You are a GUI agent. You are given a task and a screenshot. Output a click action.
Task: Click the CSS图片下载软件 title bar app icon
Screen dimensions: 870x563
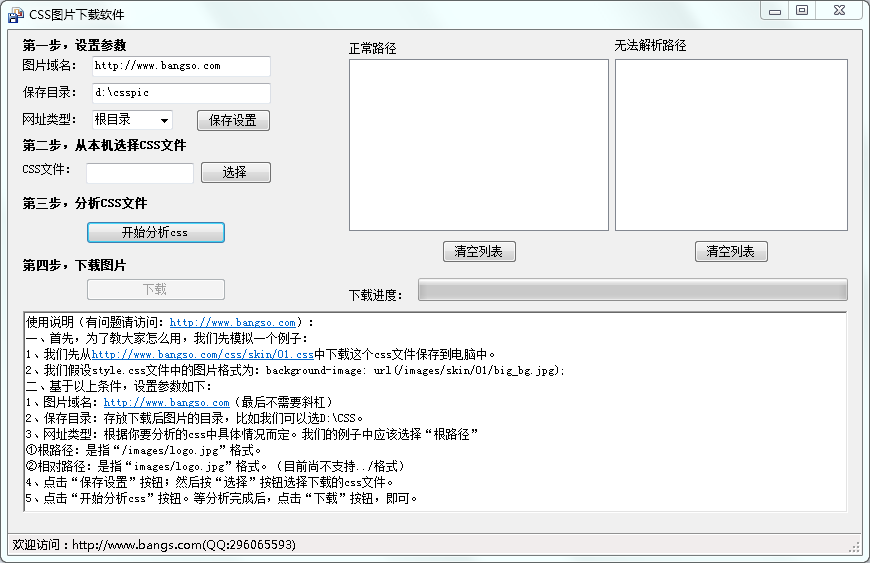click(x=16, y=14)
